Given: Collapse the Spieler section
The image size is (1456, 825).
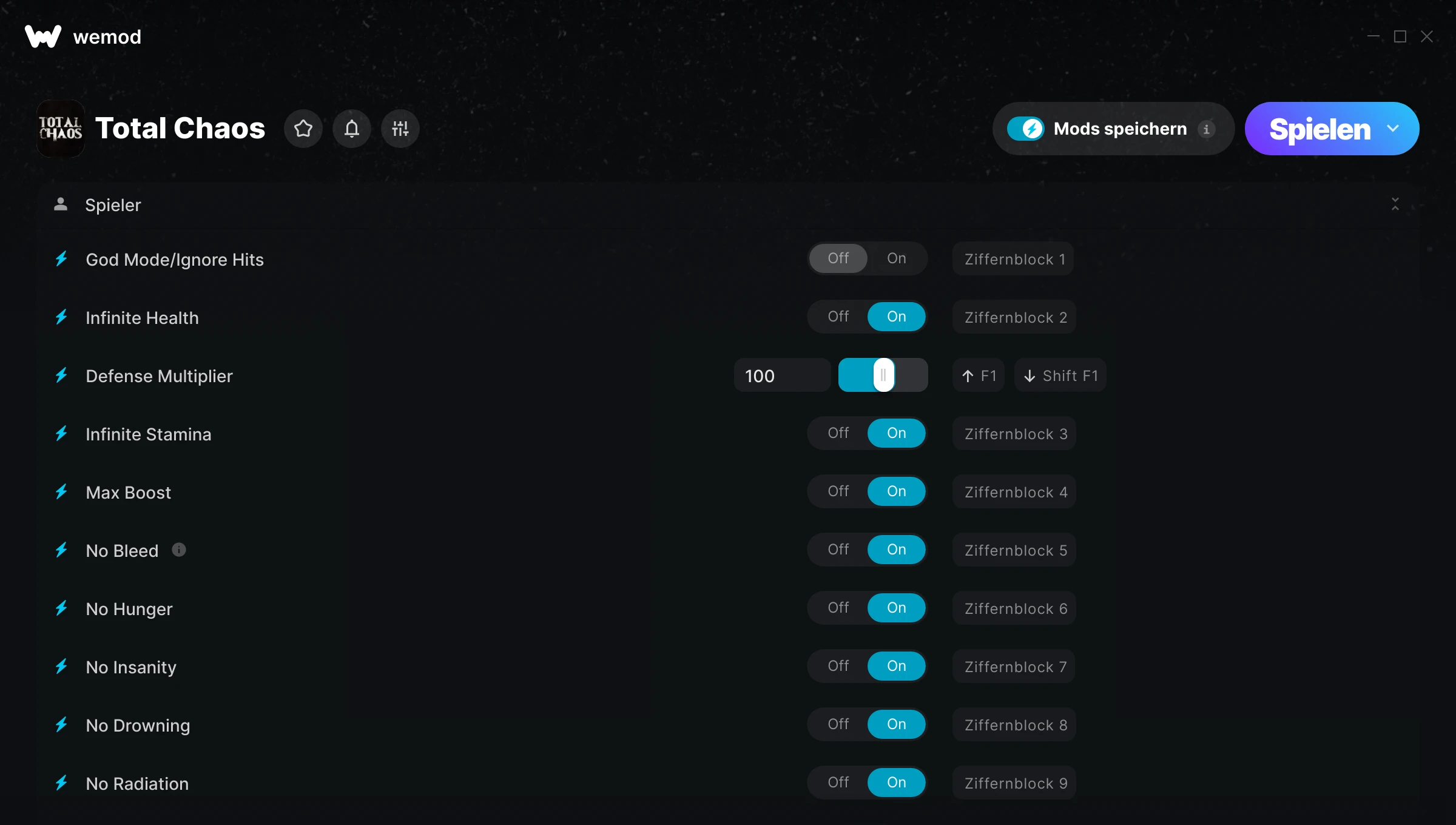Looking at the screenshot, I should coord(1395,204).
